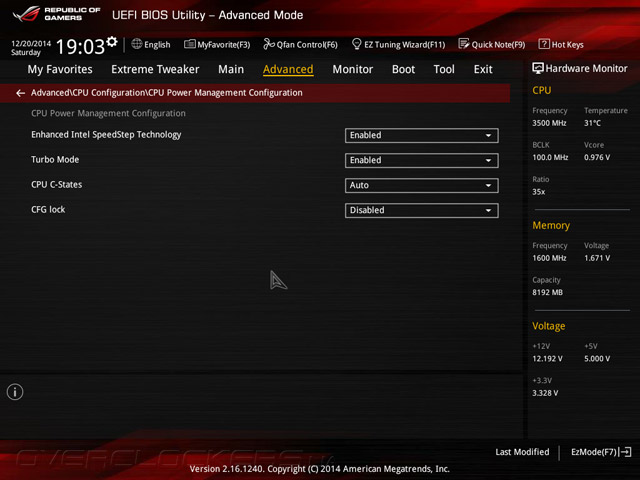The height and width of the screenshot is (480, 640).
Task: Switch to Exit tab
Action: click(x=483, y=69)
